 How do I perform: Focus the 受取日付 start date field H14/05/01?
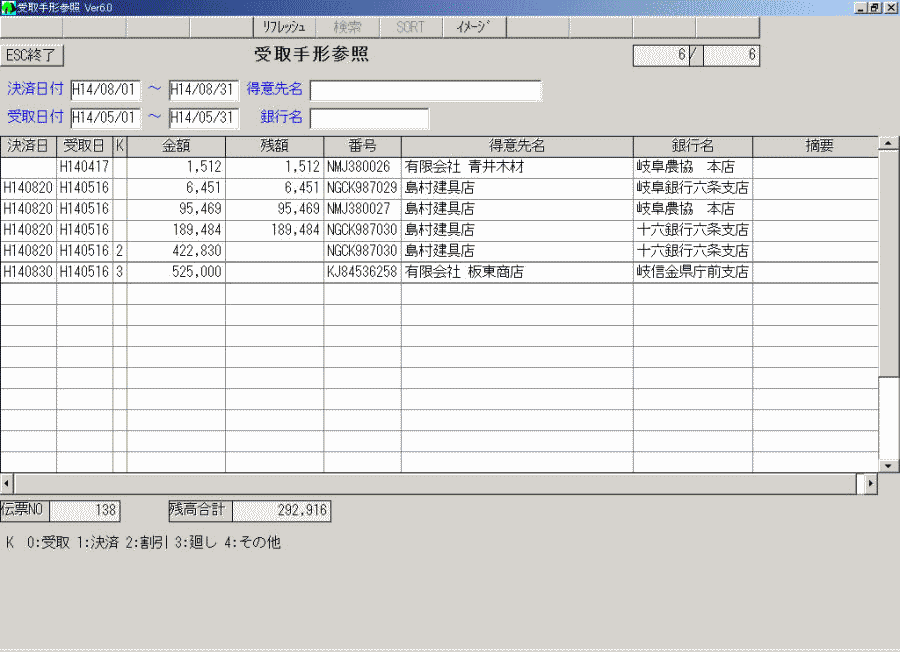point(105,118)
